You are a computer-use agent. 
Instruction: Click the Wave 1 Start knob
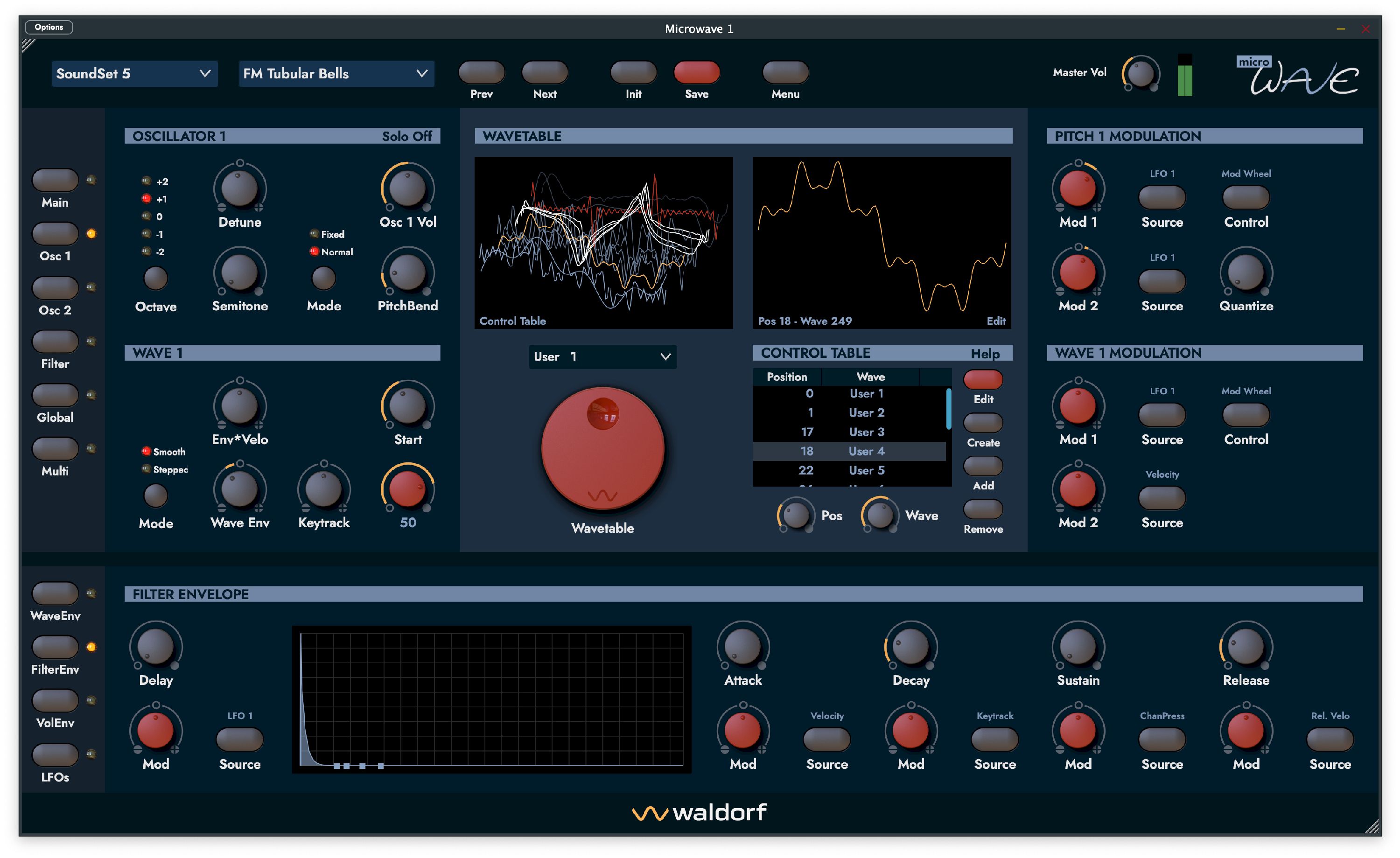407,406
